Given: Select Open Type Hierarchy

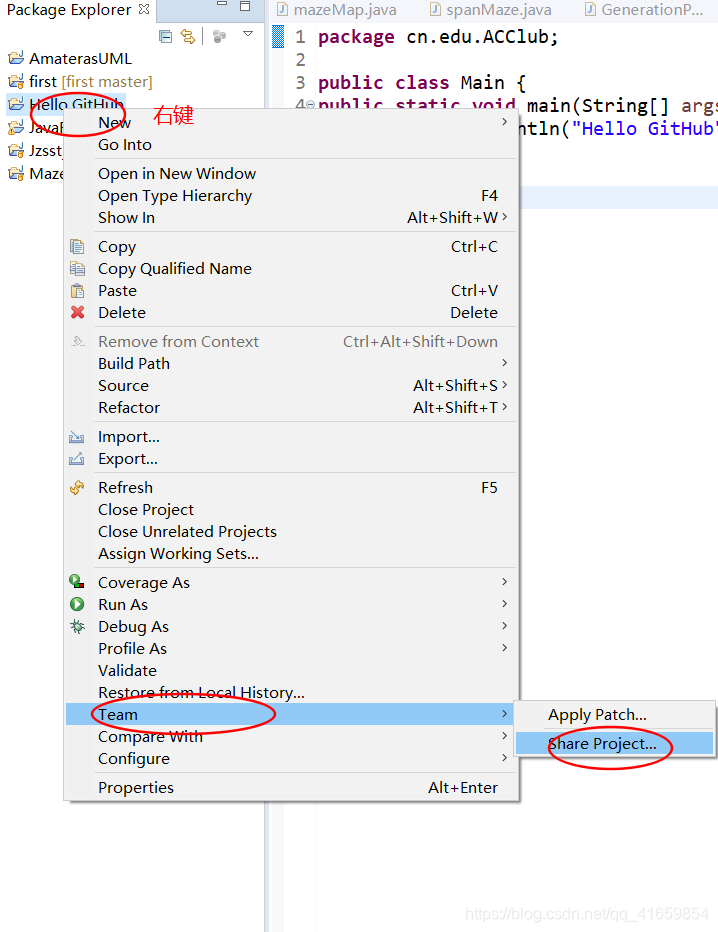Looking at the screenshot, I should click(292, 196).
